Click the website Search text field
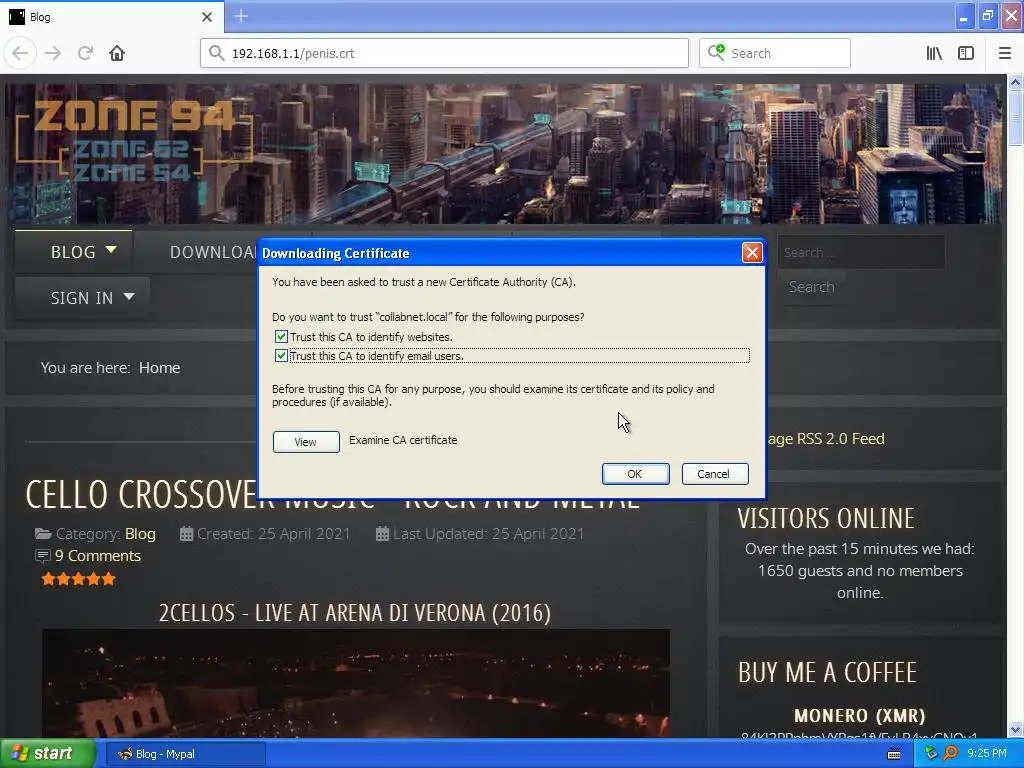1024x768 pixels. pyautogui.click(x=861, y=252)
